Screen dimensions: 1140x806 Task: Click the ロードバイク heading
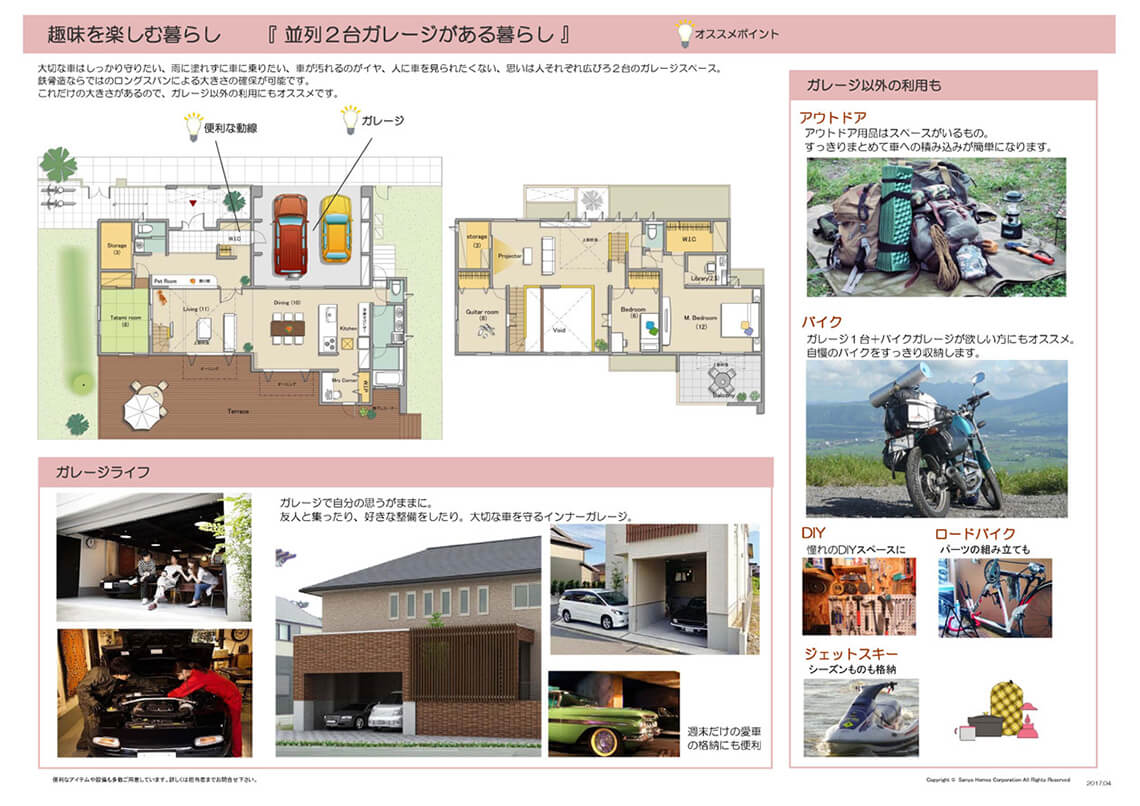click(x=975, y=533)
